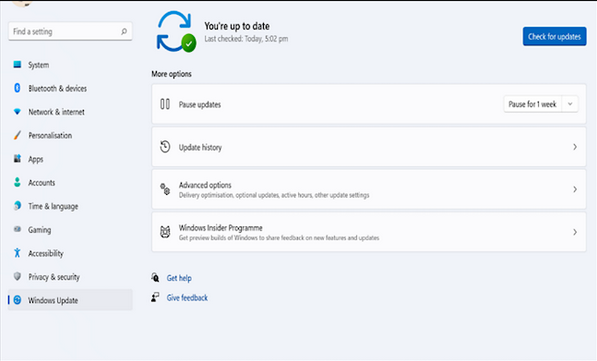Open Windows Insider Programme via its chevron
The width and height of the screenshot is (597, 361).
coord(575,232)
